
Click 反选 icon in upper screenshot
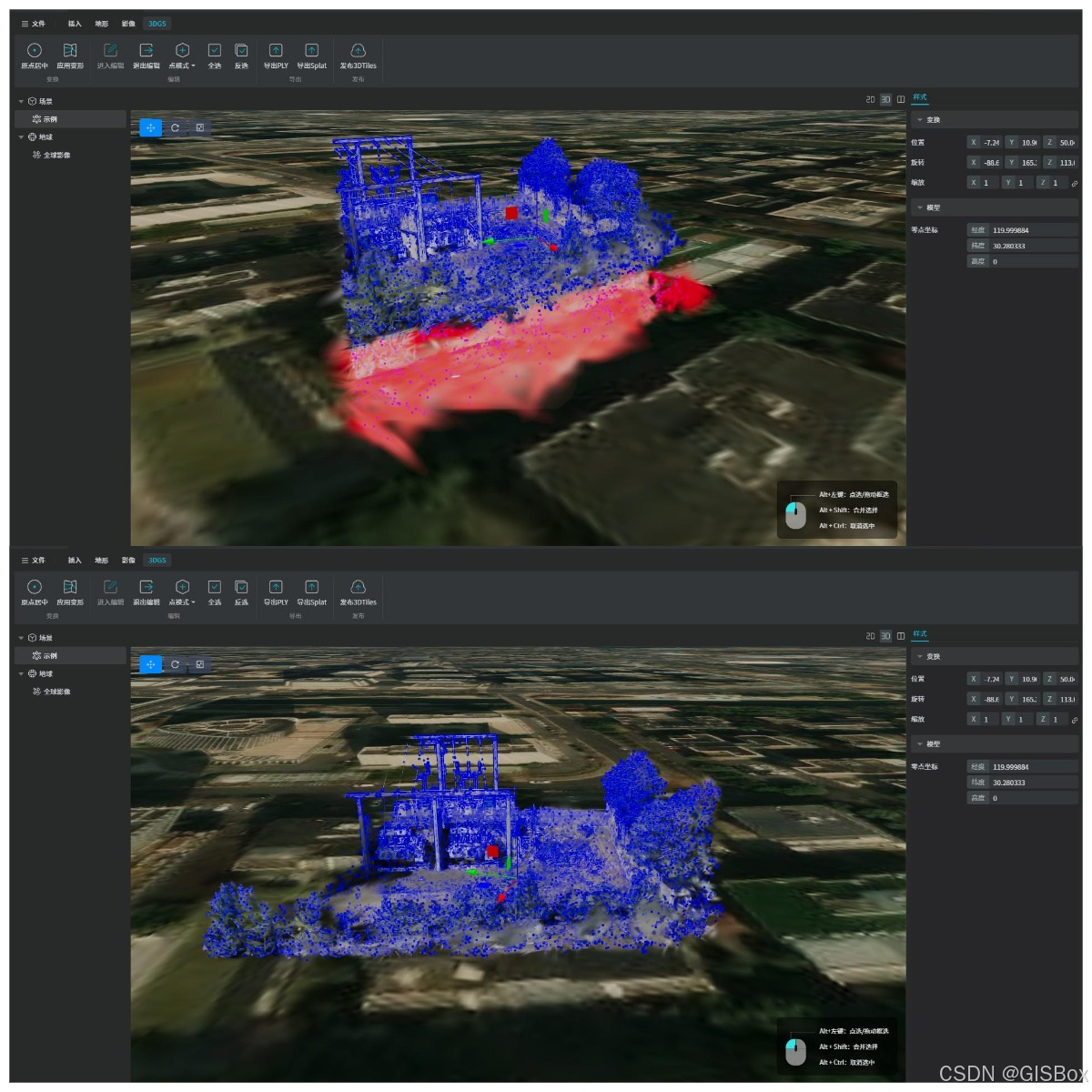[x=241, y=50]
